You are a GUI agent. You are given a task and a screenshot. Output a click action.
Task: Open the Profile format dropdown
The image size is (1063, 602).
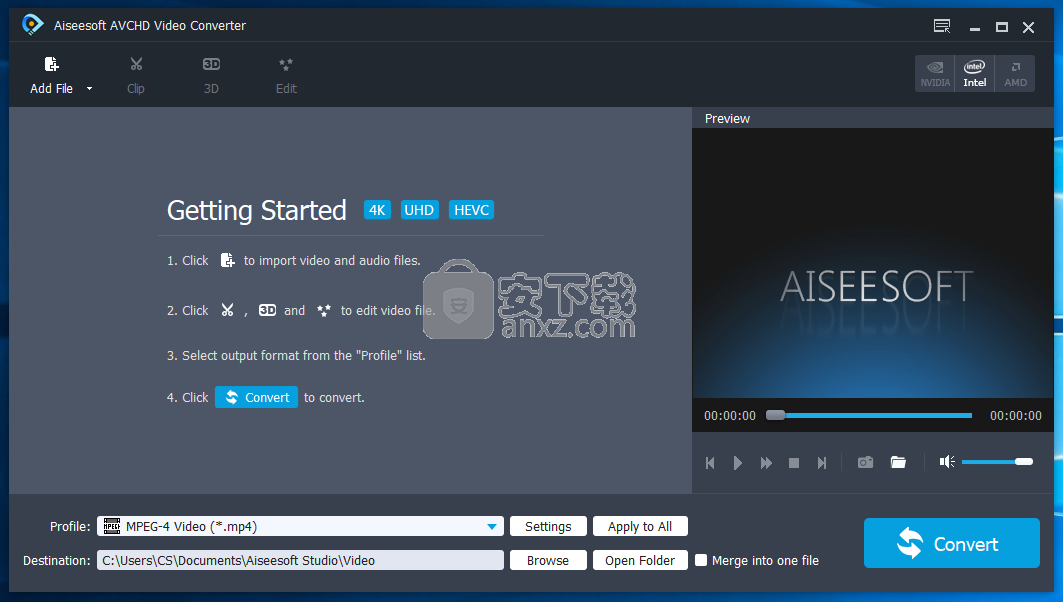tap(300, 526)
